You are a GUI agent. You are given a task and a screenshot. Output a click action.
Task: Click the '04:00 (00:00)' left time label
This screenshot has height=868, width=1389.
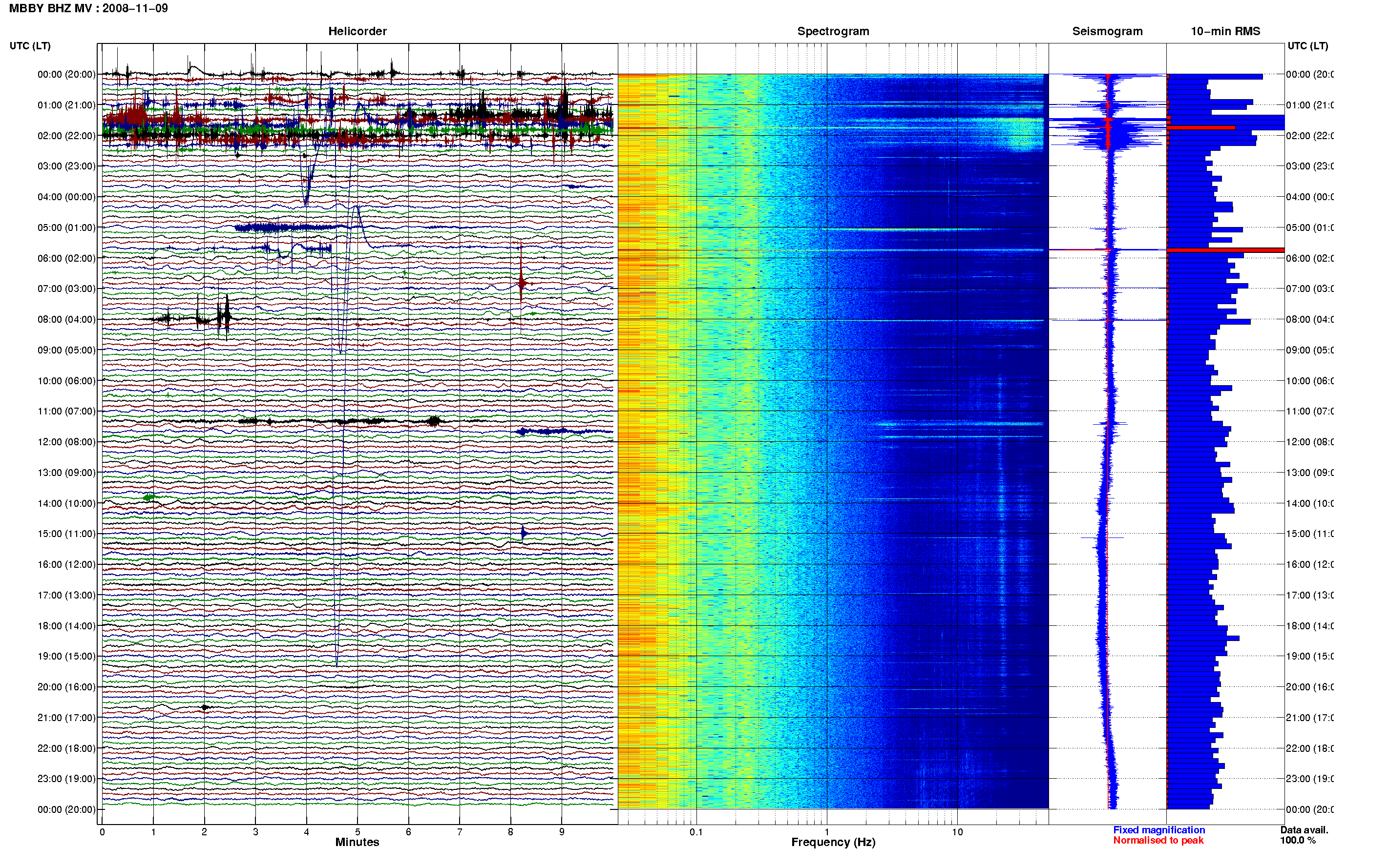coord(66,197)
